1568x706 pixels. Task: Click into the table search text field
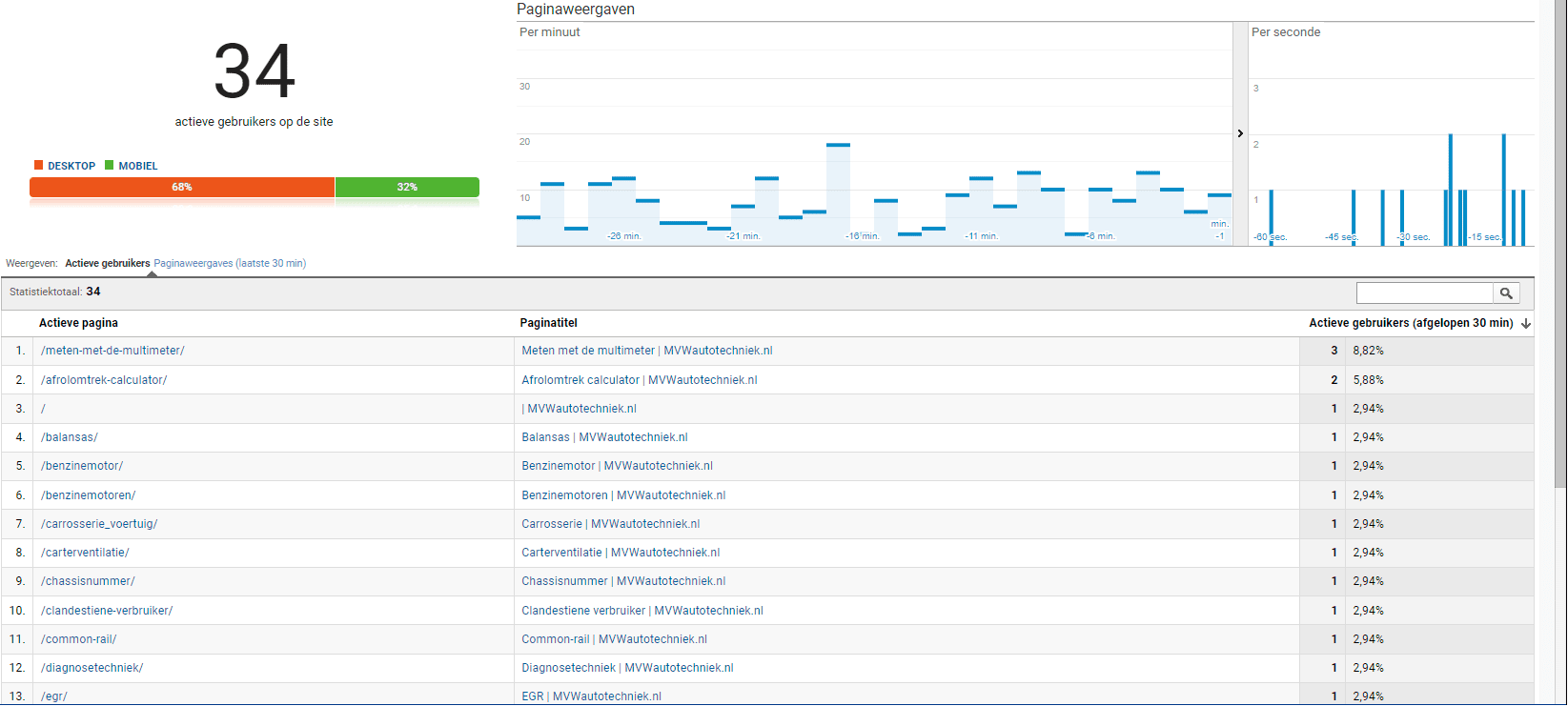click(x=1424, y=293)
